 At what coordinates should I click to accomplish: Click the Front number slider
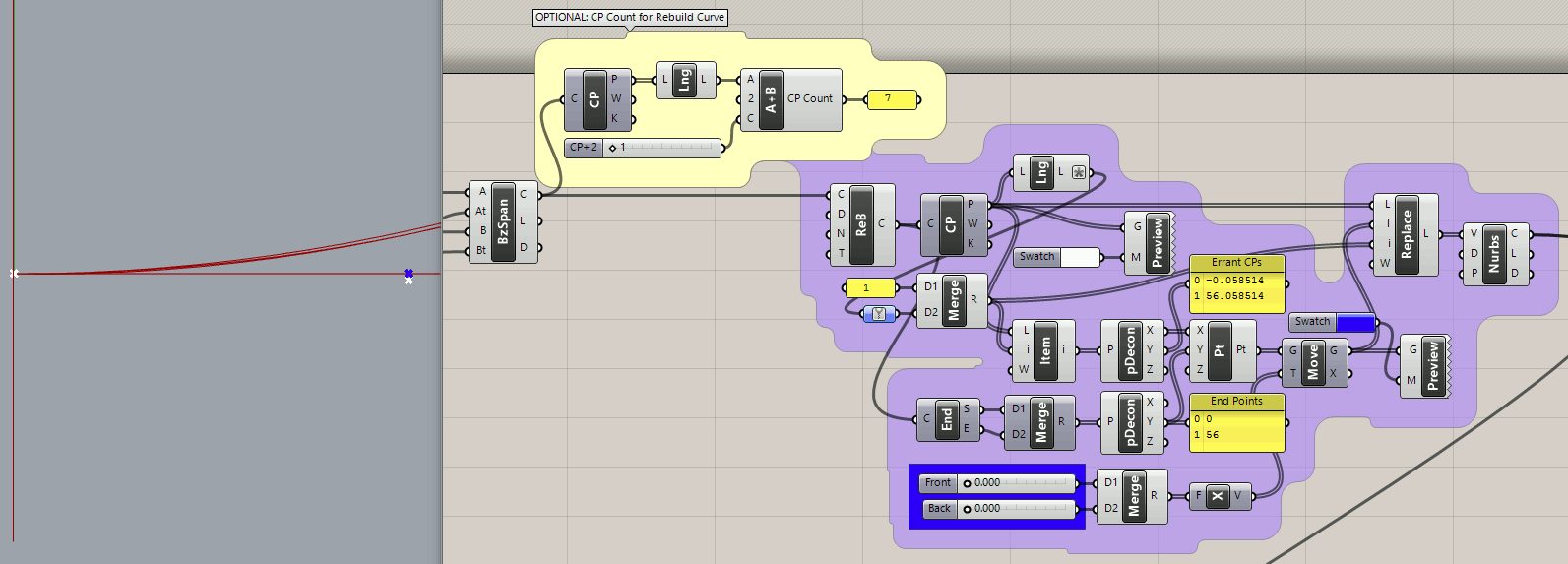998,483
